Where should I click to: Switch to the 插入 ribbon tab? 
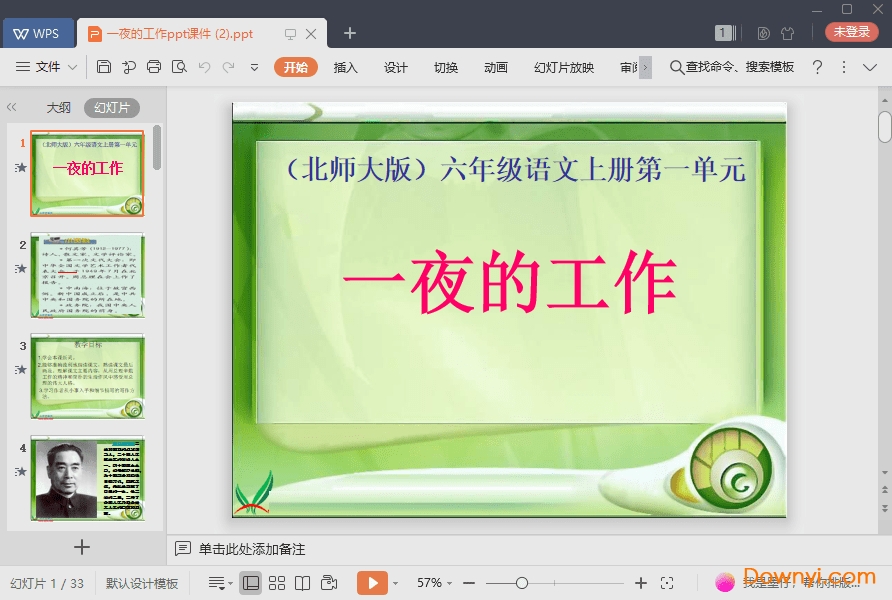(345, 68)
